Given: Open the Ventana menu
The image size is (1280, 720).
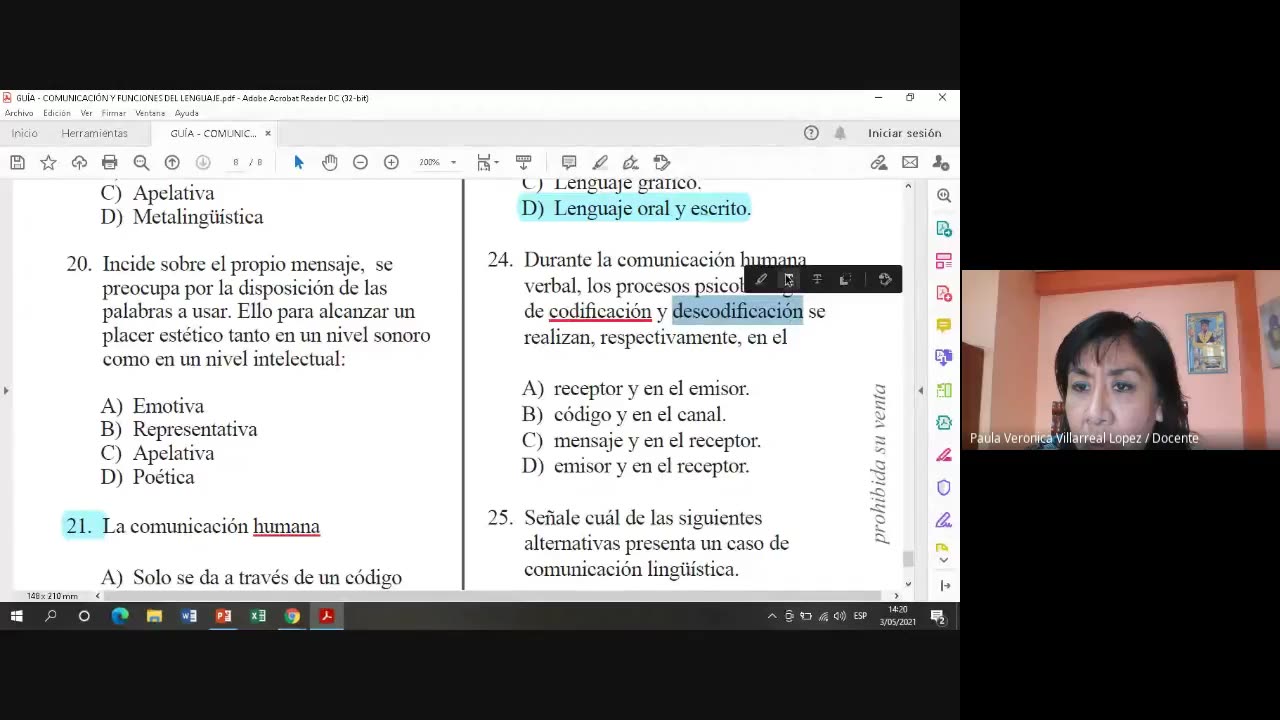Looking at the screenshot, I should pyautogui.click(x=151, y=113).
